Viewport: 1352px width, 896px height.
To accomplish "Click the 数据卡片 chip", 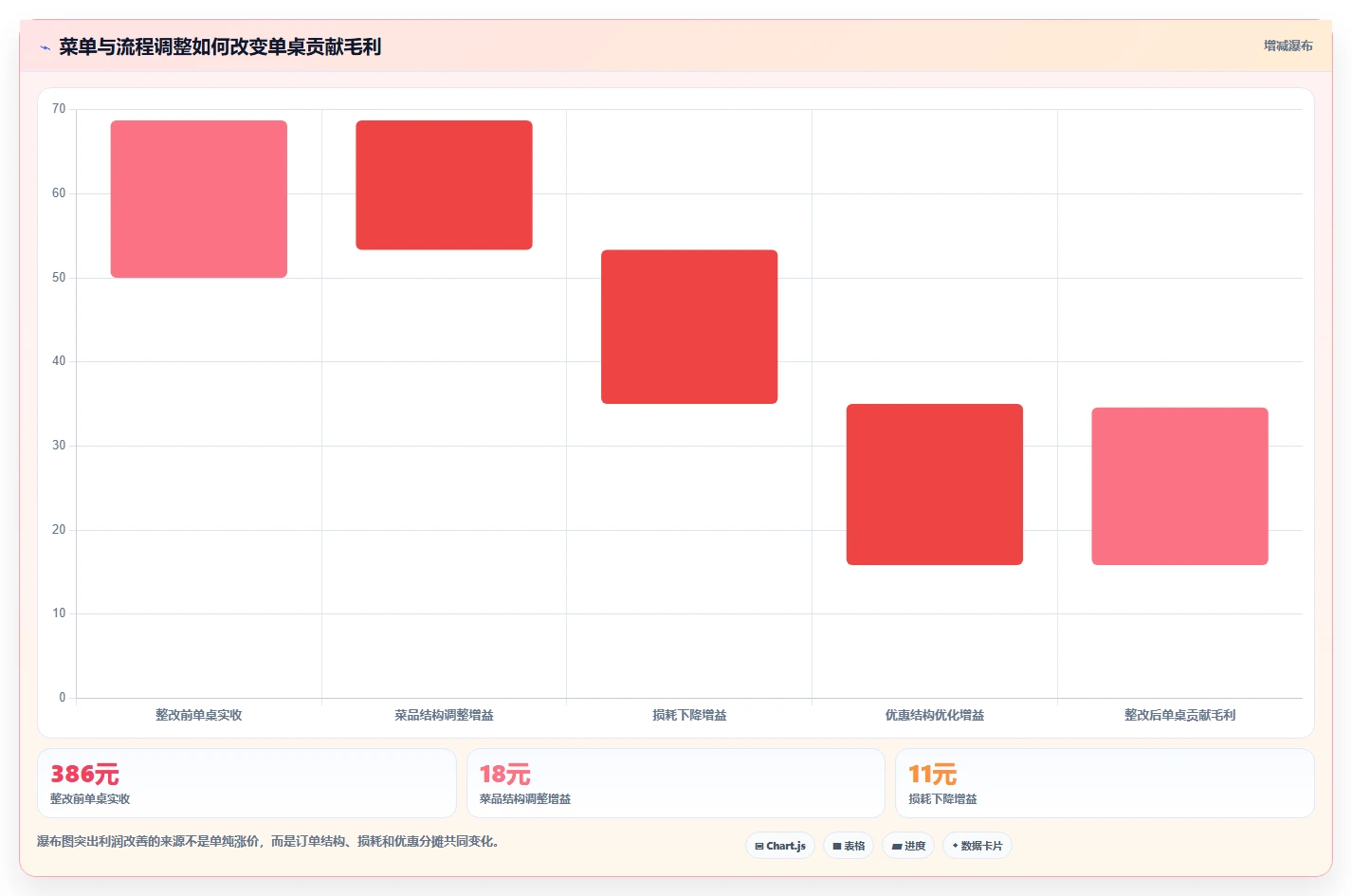I will click(x=977, y=846).
